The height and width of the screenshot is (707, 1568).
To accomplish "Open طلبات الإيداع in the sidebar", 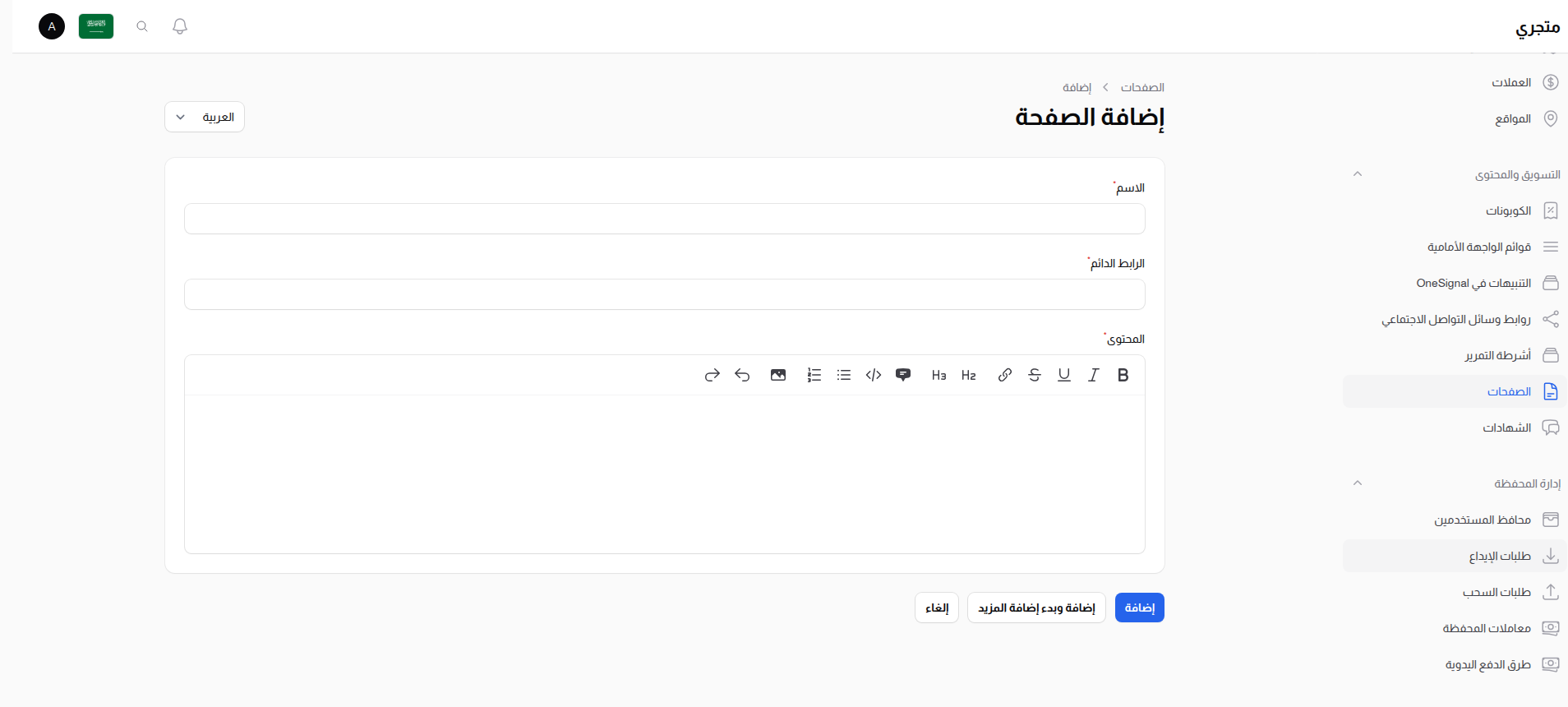I will click(1455, 556).
